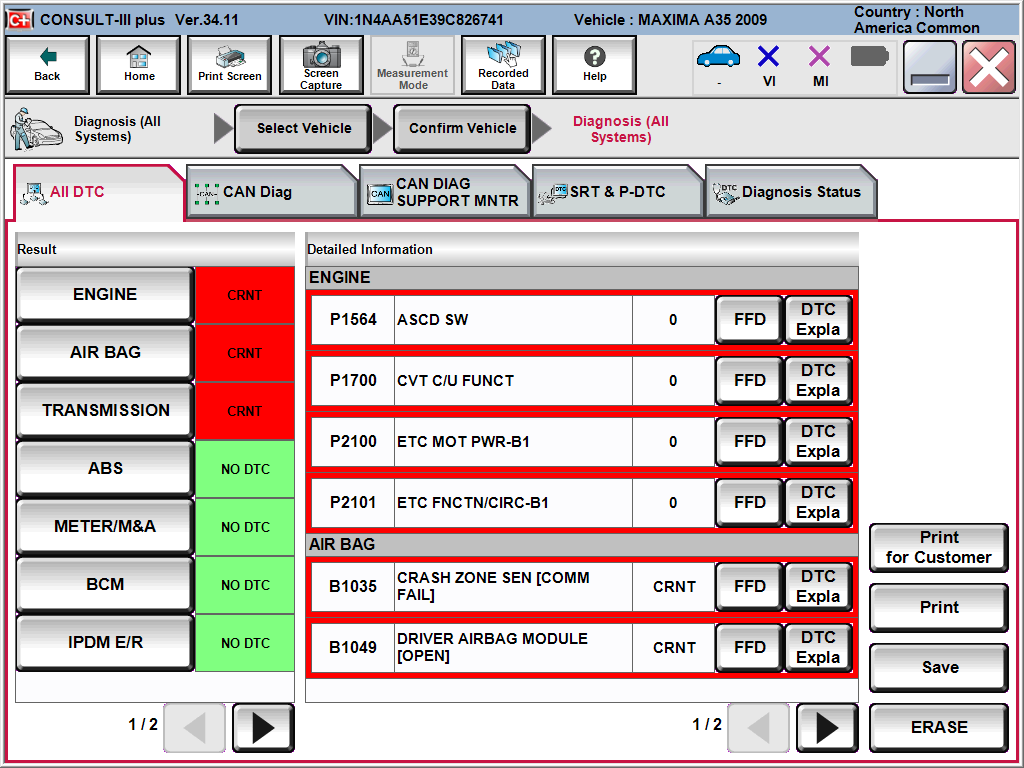Open FFD for B1035 crash zone sensor
Image resolution: width=1024 pixels, height=768 pixels.
(749, 587)
